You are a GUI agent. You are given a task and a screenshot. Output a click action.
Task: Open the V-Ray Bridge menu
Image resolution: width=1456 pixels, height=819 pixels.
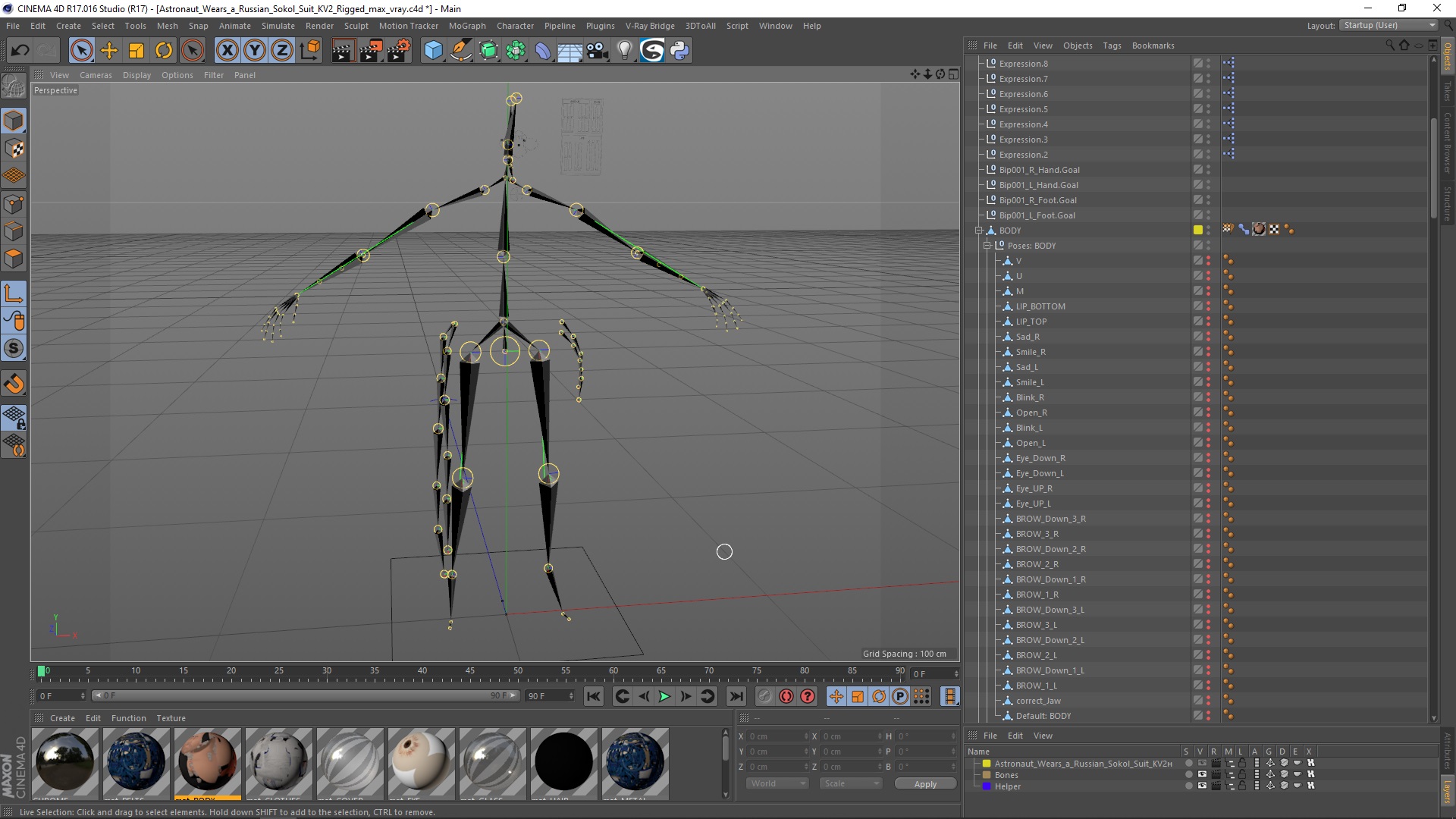click(x=650, y=26)
